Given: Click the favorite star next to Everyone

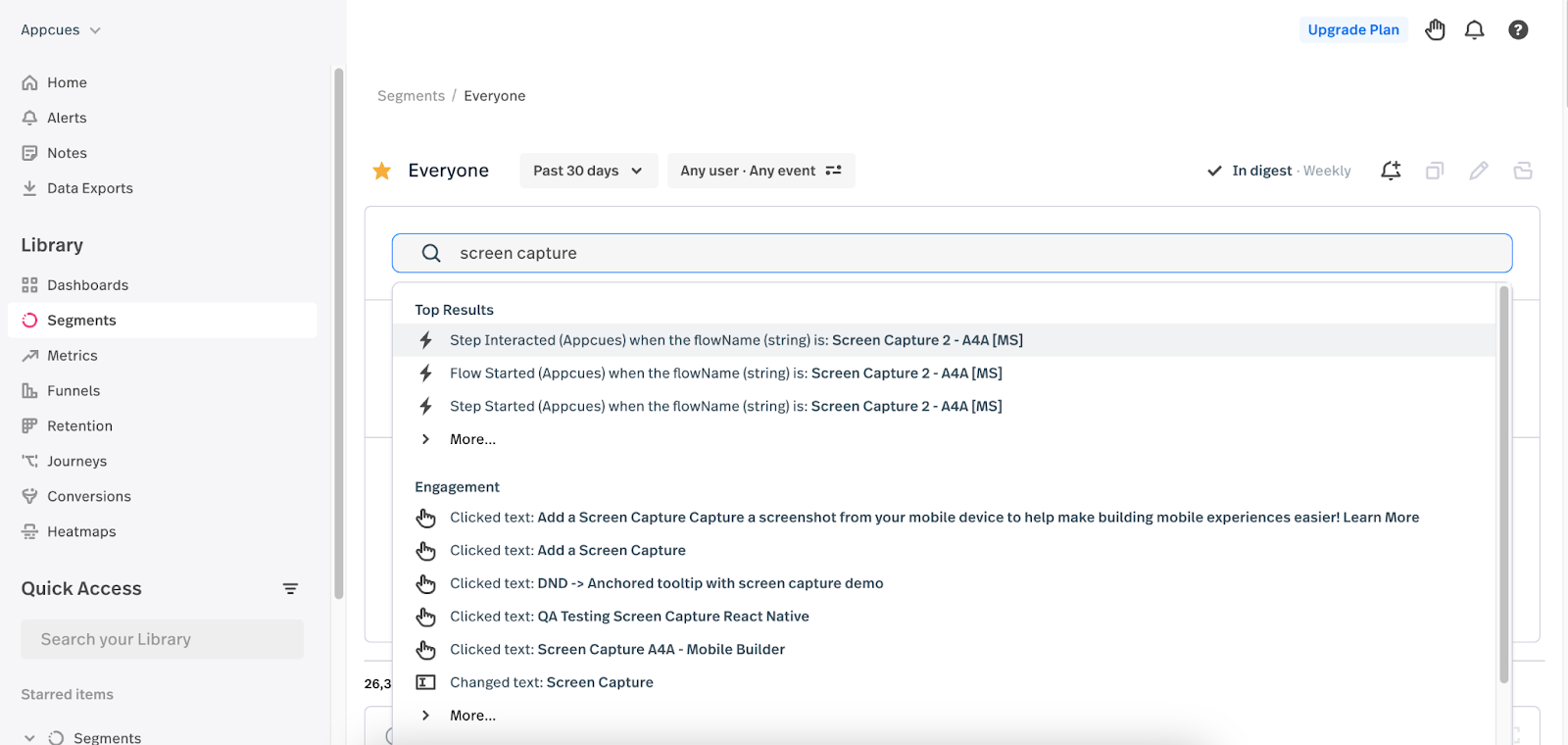Looking at the screenshot, I should [382, 172].
